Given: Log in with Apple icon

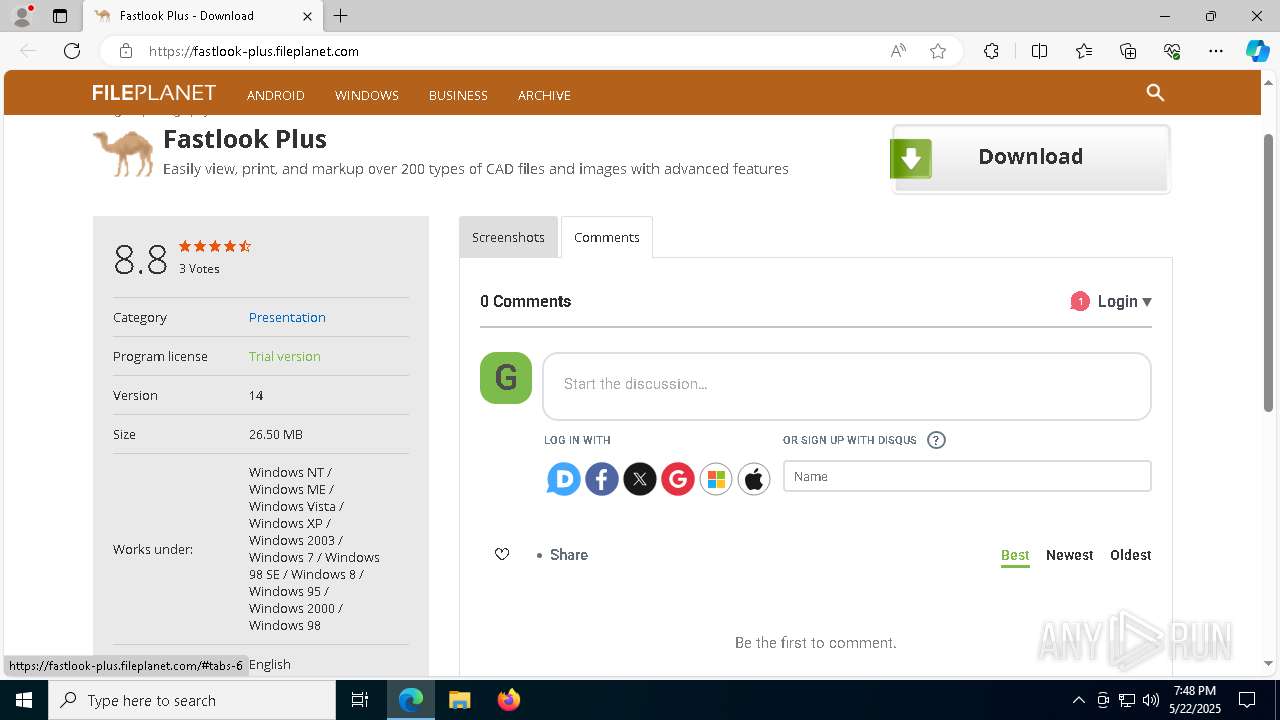Looking at the screenshot, I should (x=753, y=480).
